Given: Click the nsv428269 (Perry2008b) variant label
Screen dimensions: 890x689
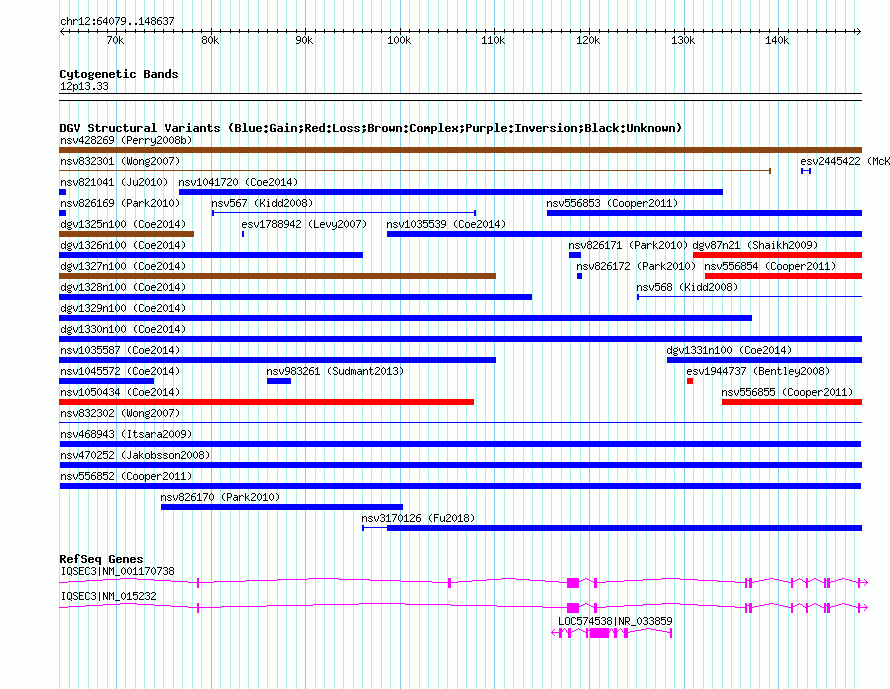Looking at the screenshot, I should click(126, 140).
